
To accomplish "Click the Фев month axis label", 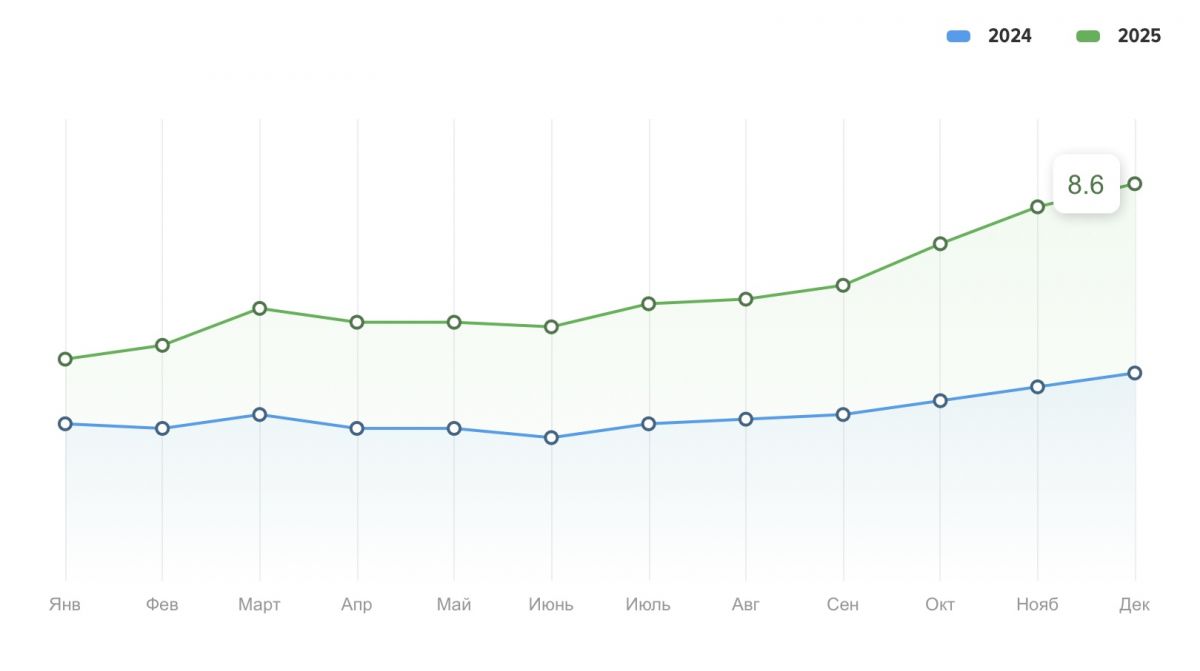I will click(162, 605).
